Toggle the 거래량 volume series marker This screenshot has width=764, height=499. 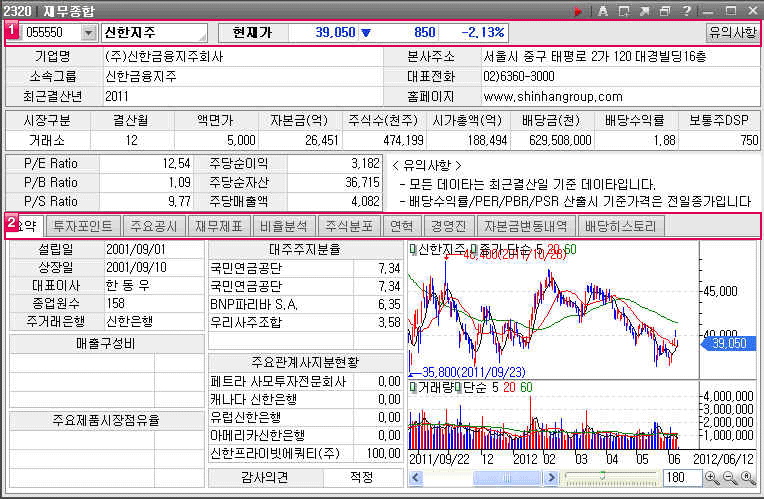[413, 387]
